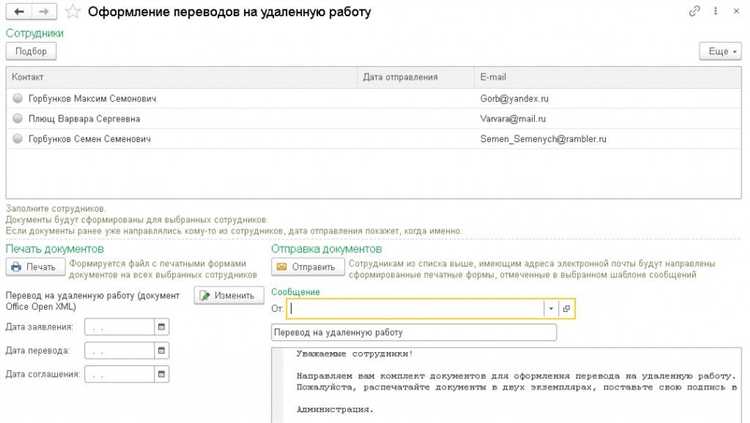Viewport: 750px width, 423px height.
Task: Open calendar for Дата соглашения field
Action: 161,375
